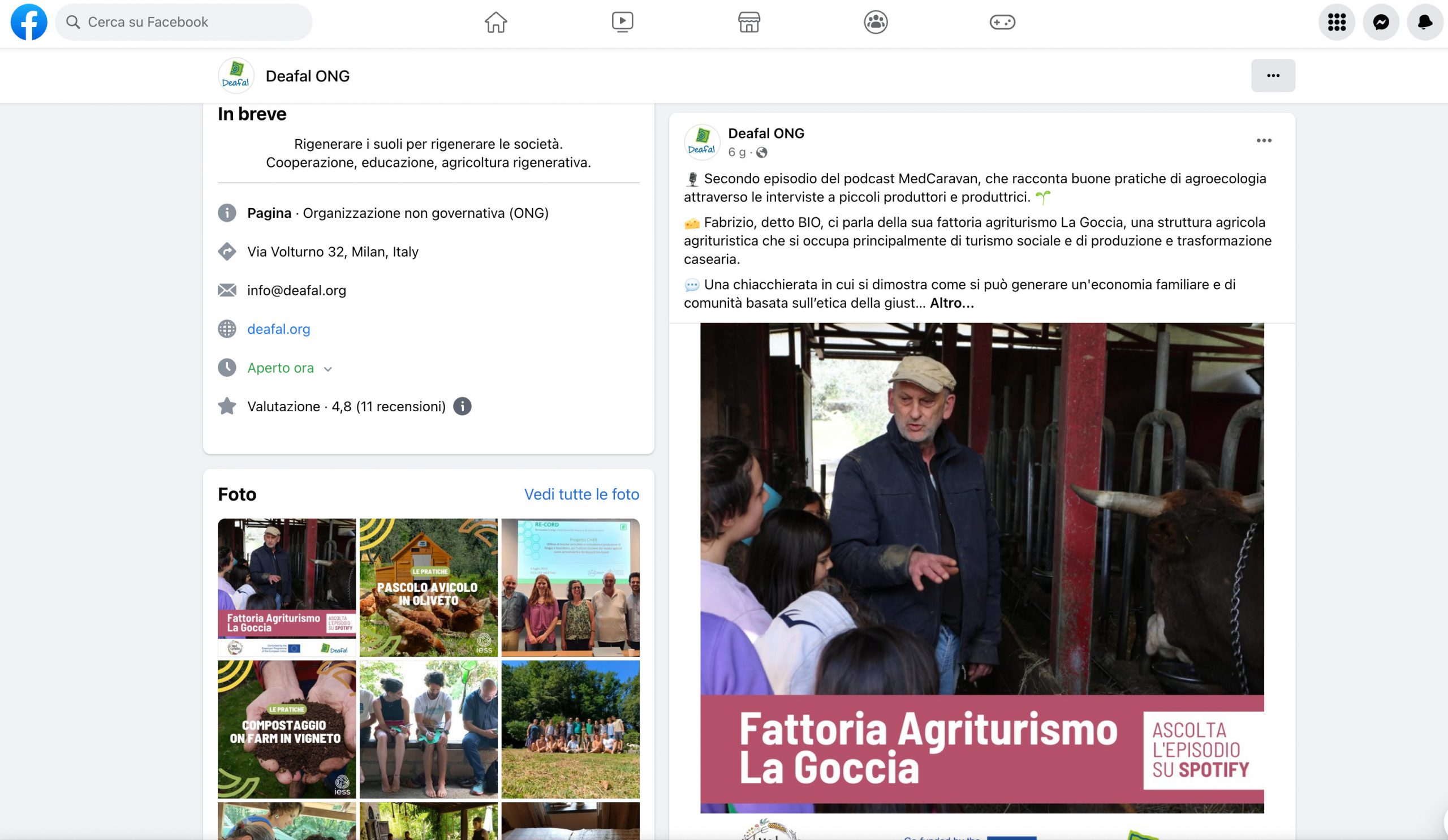Screen dimensions: 1448x840
Task: Click the rating info icon
Action: [x=462, y=406]
